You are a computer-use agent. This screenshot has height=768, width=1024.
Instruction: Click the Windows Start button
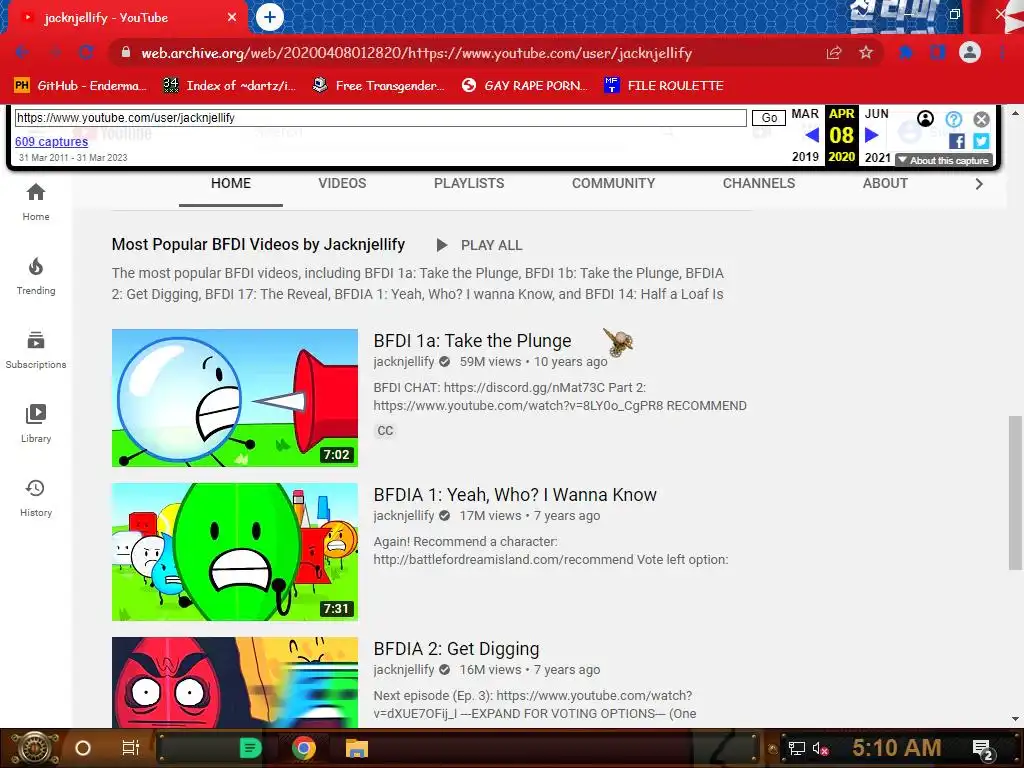(35, 748)
